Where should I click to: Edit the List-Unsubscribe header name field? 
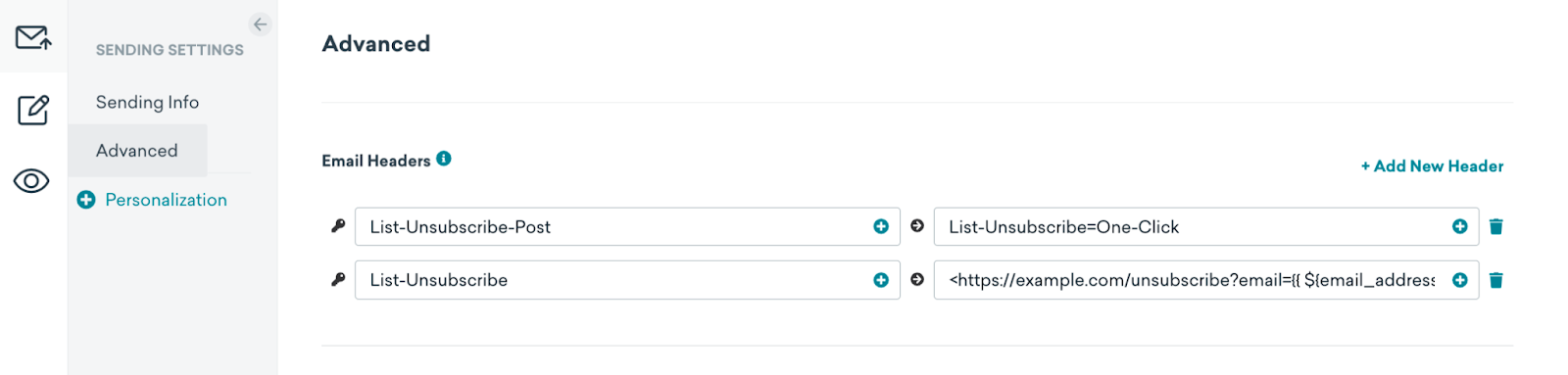click(x=627, y=280)
